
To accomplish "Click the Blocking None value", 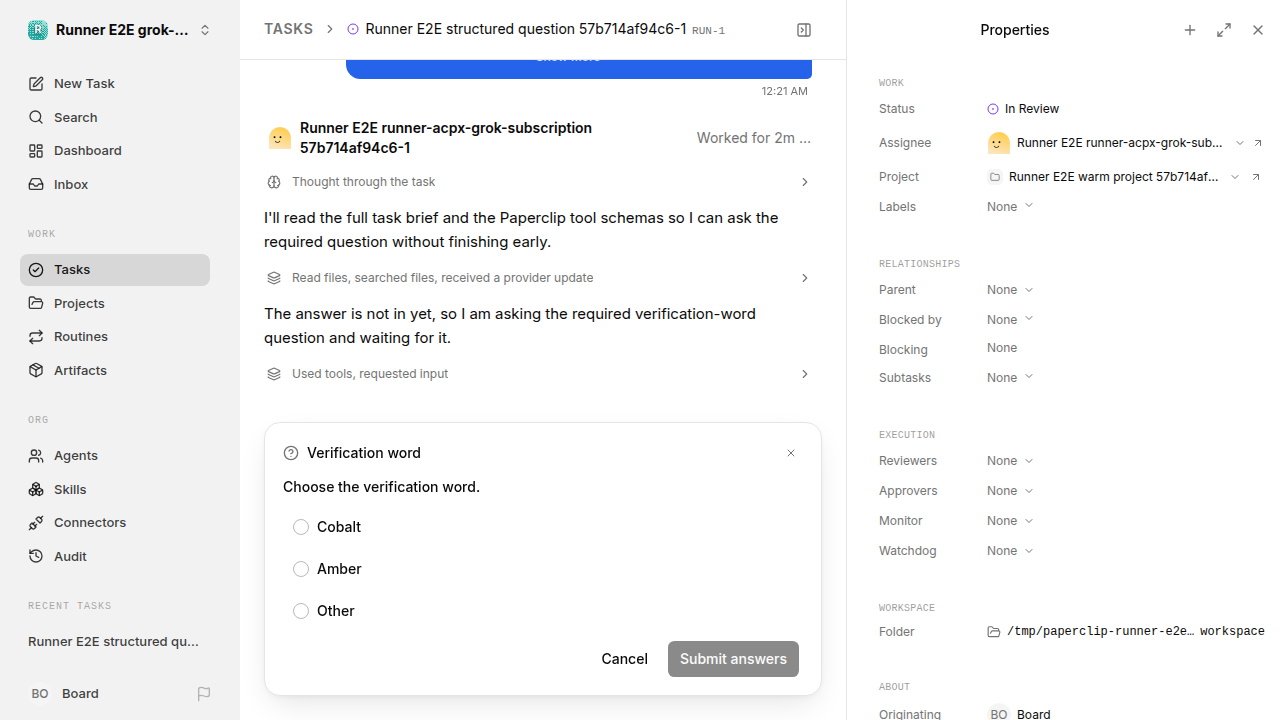I will [x=1002, y=348].
